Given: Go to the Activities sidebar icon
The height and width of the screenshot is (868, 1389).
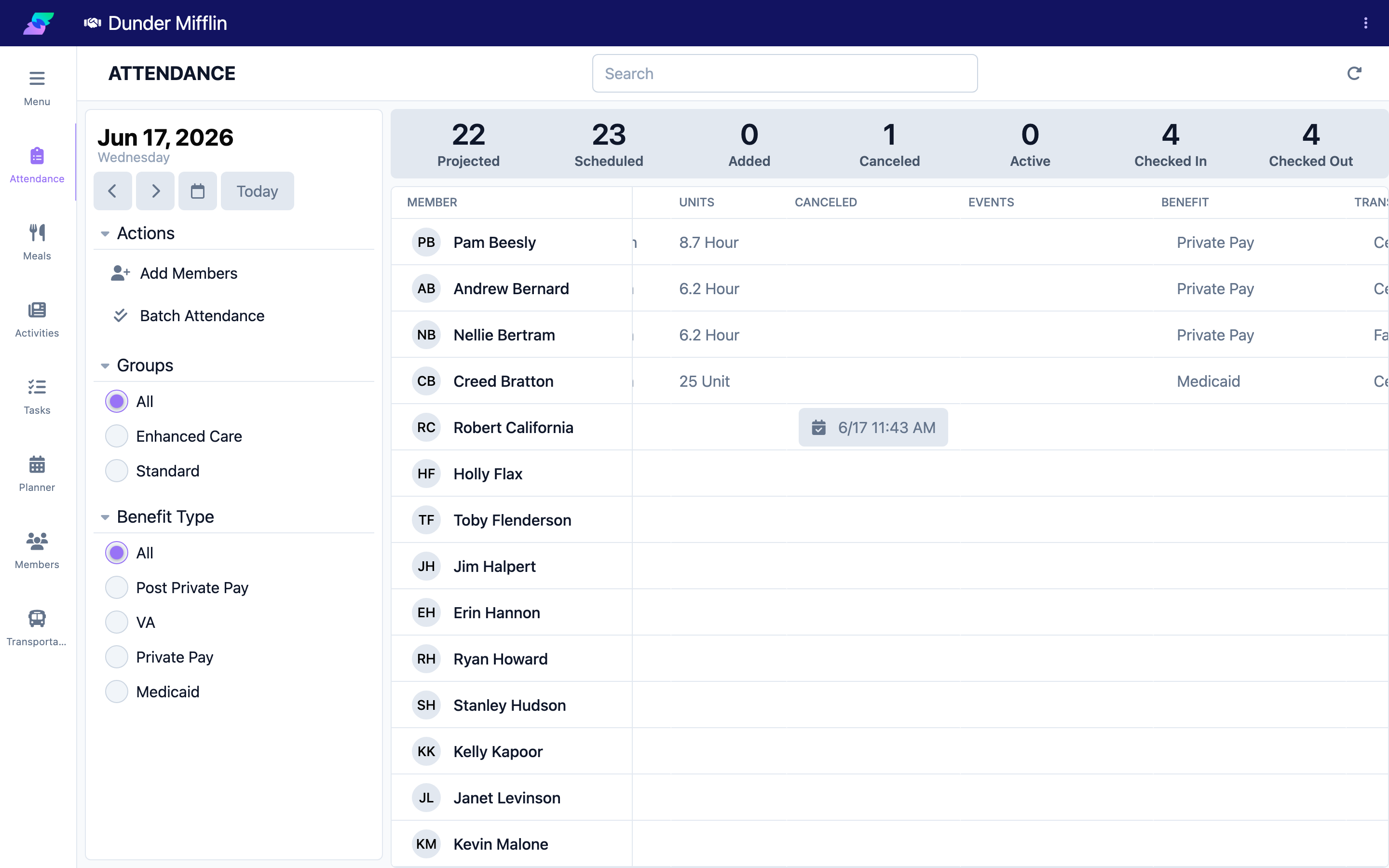Looking at the screenshot, I should (37, 310).
